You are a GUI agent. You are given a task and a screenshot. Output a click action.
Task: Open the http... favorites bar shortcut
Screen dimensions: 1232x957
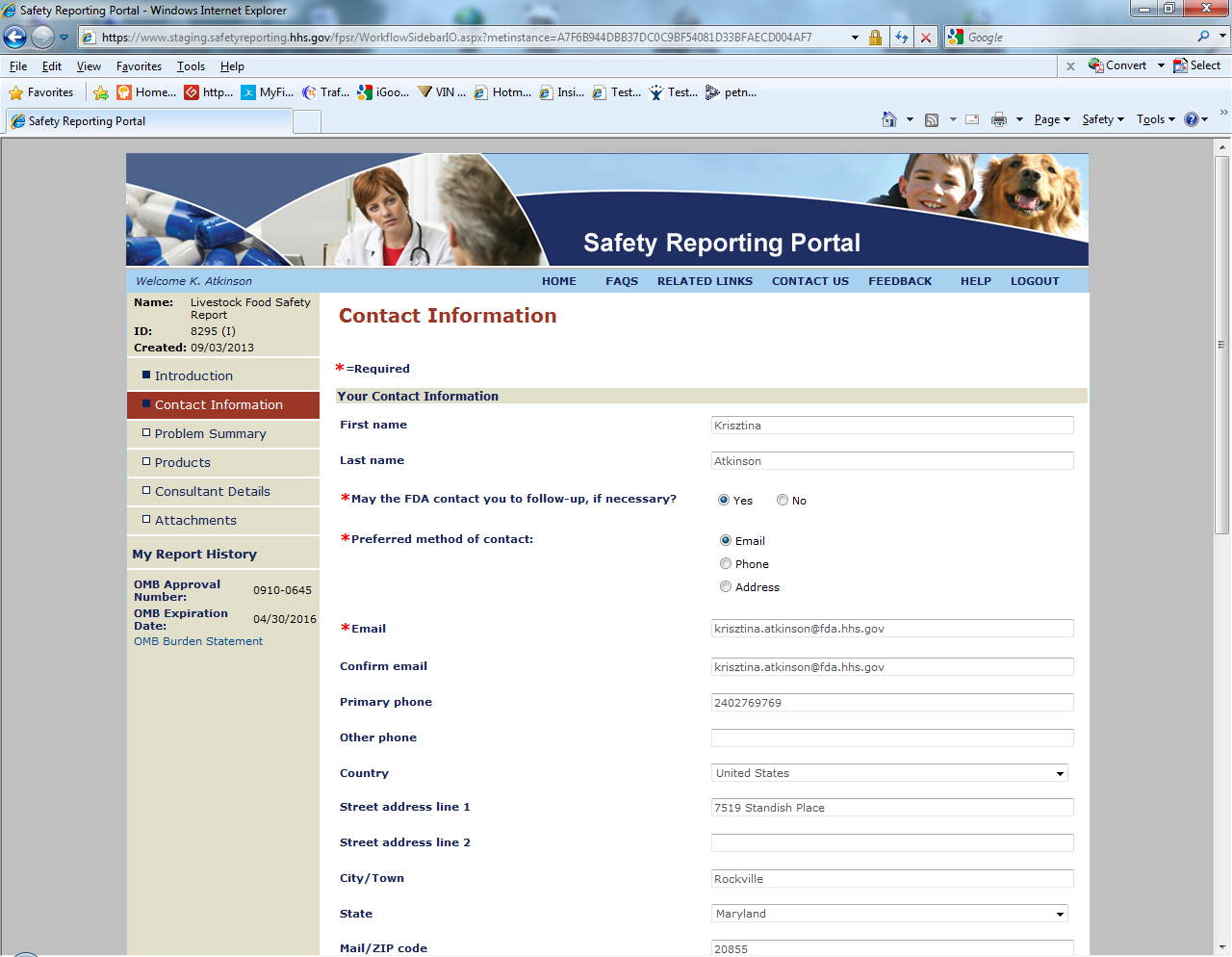click(x=209, y=92)
